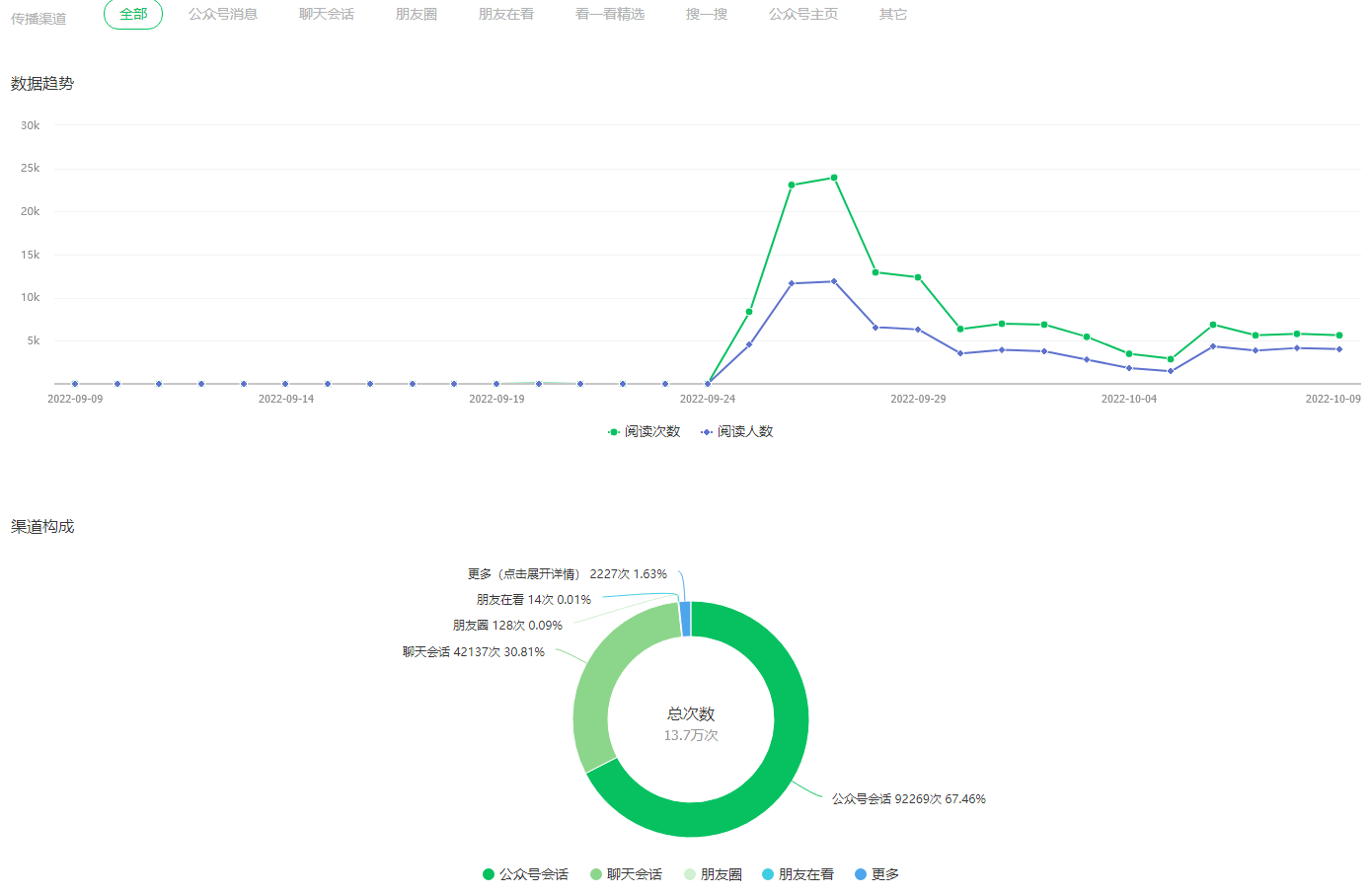The height and width of the screenshot is (896, 1370).
Task: Switch to 朋友在看 channel tab
Action: 506,14
